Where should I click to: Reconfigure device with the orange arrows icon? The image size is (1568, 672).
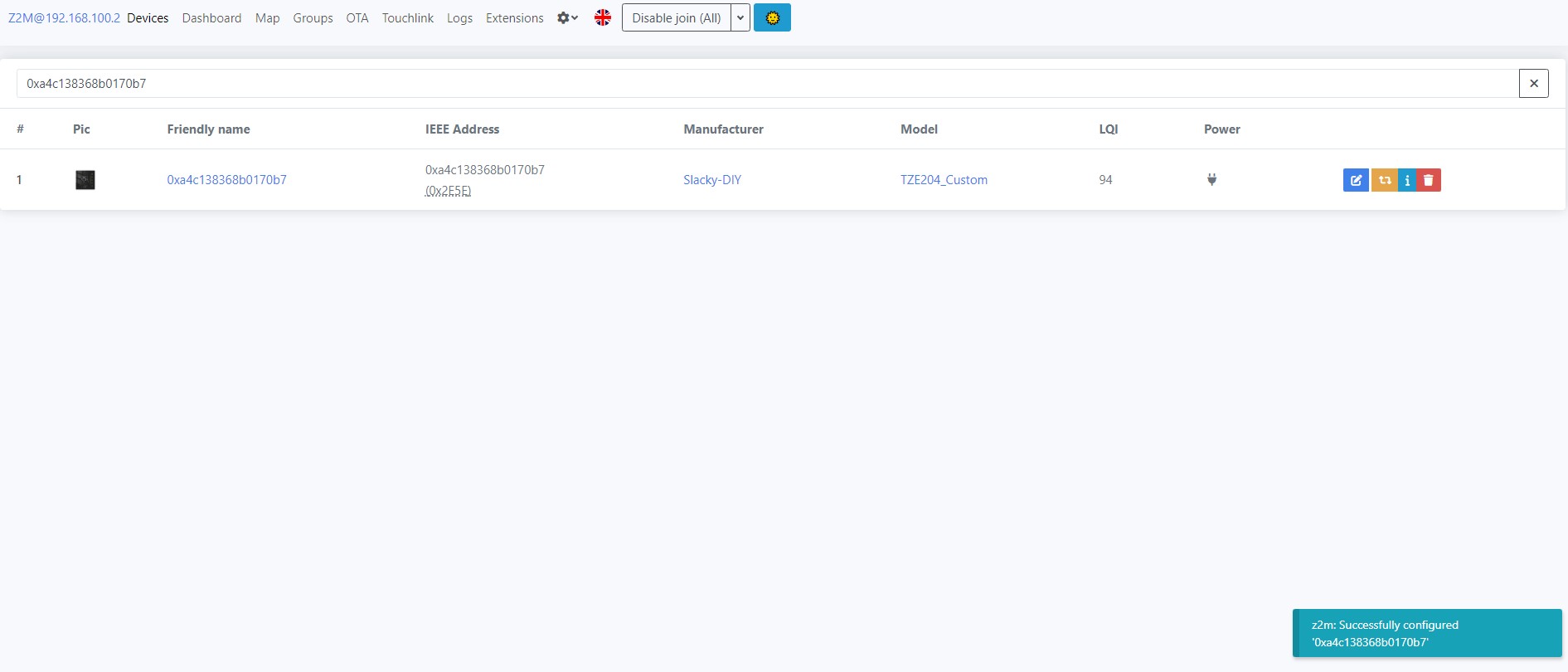[1384, 180]
